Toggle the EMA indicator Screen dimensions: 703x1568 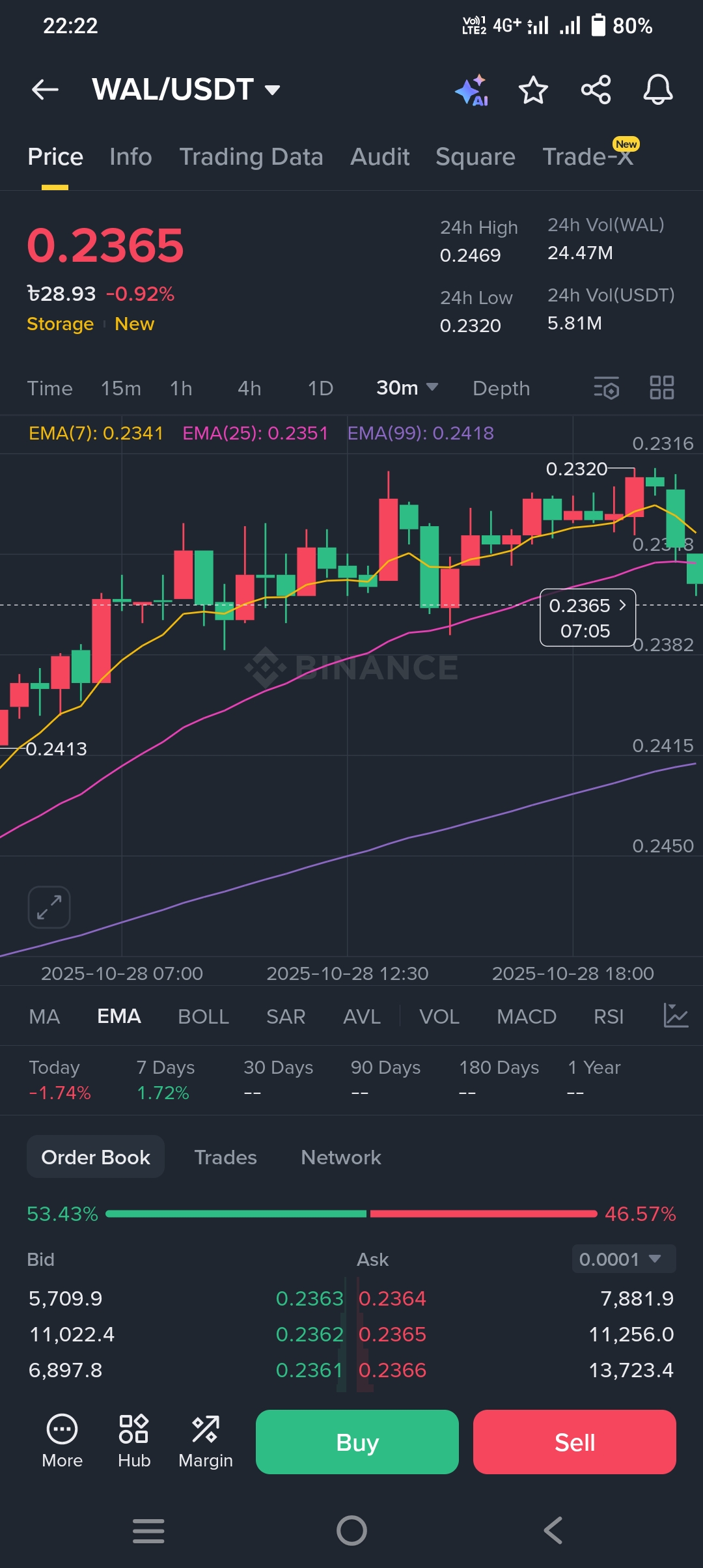click(x=119, y=1016)
